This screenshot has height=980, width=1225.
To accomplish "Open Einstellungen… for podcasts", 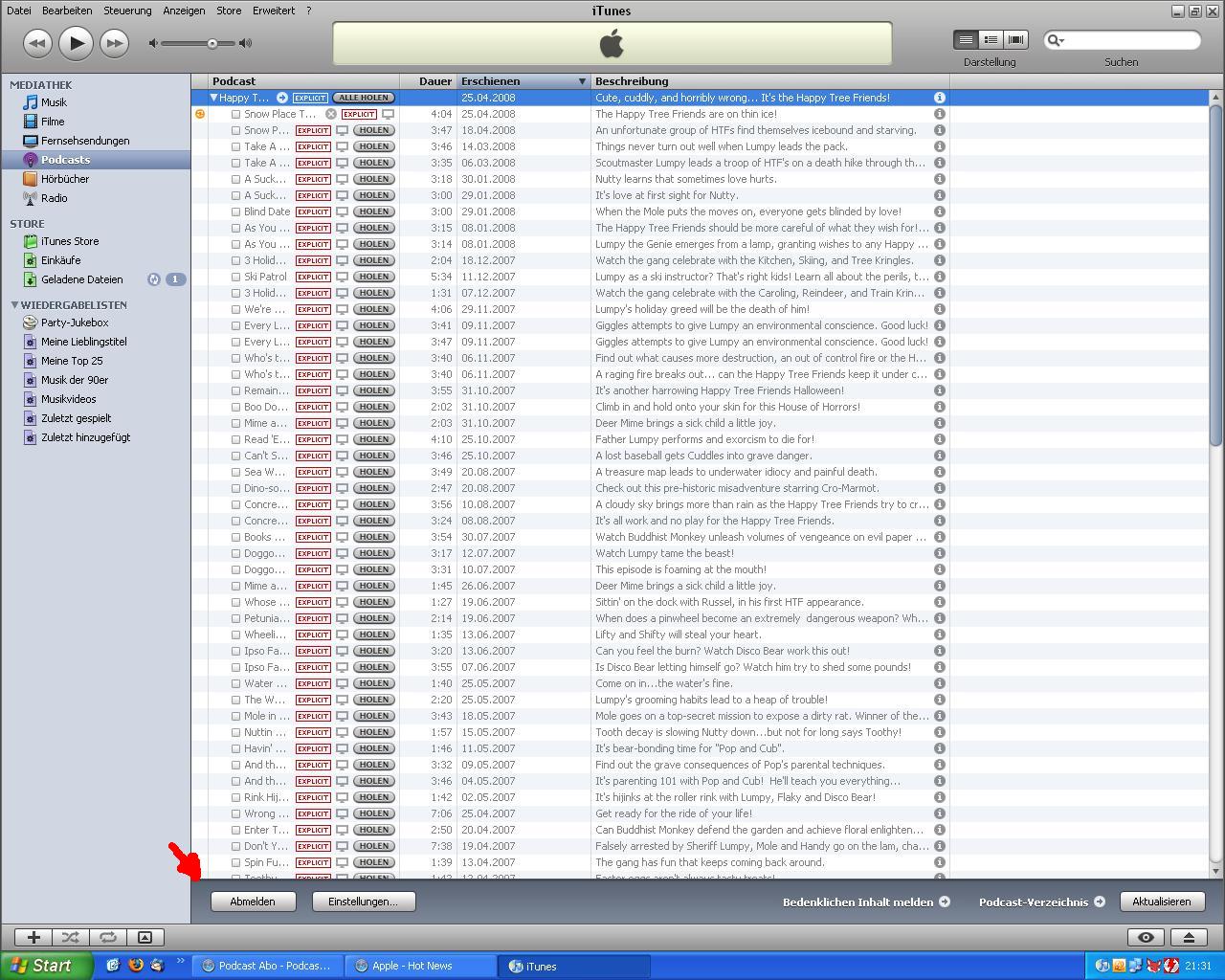I will click(363, 902).
